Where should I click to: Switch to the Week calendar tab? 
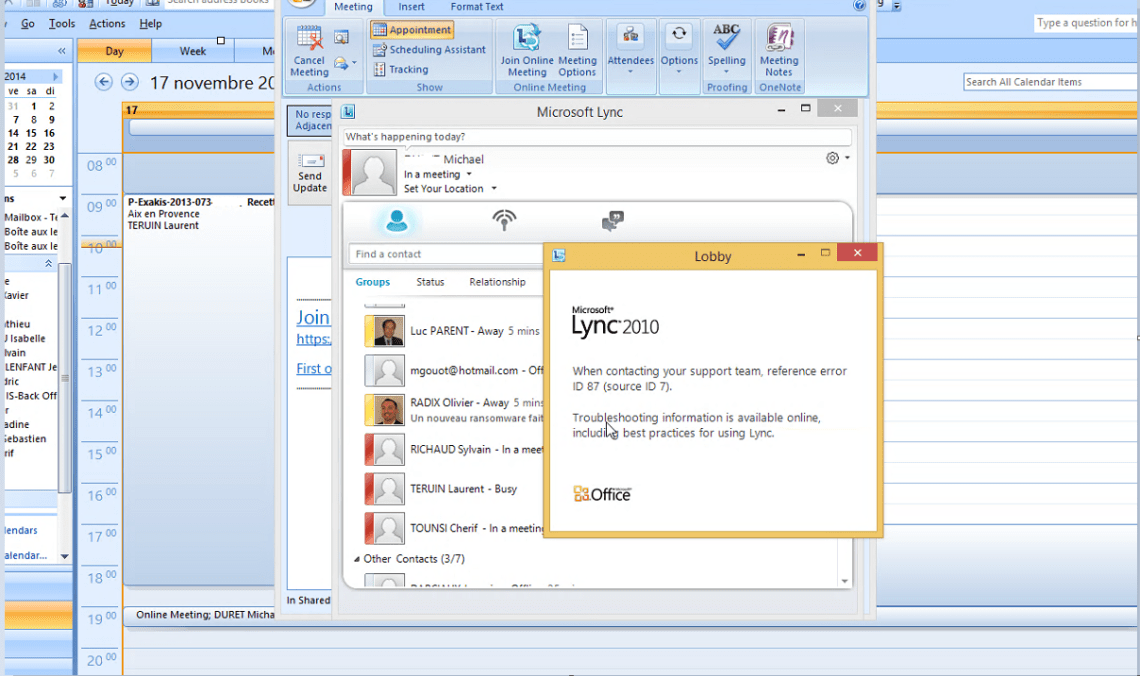(193, 51)
